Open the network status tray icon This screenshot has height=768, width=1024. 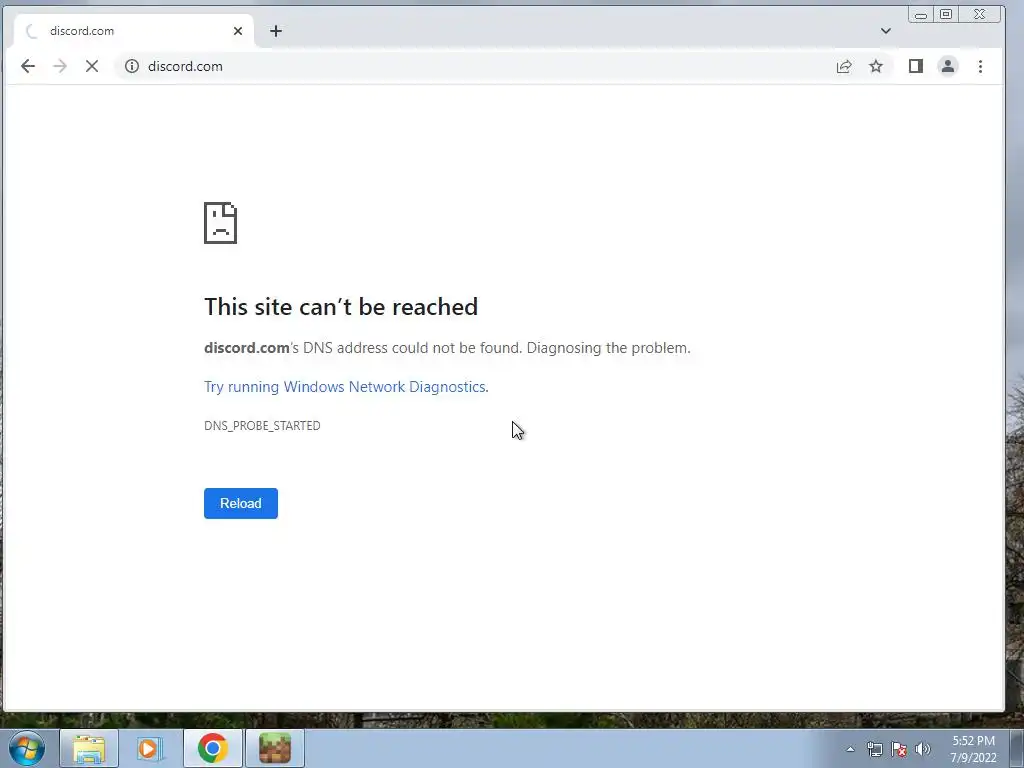pos(874,749)
